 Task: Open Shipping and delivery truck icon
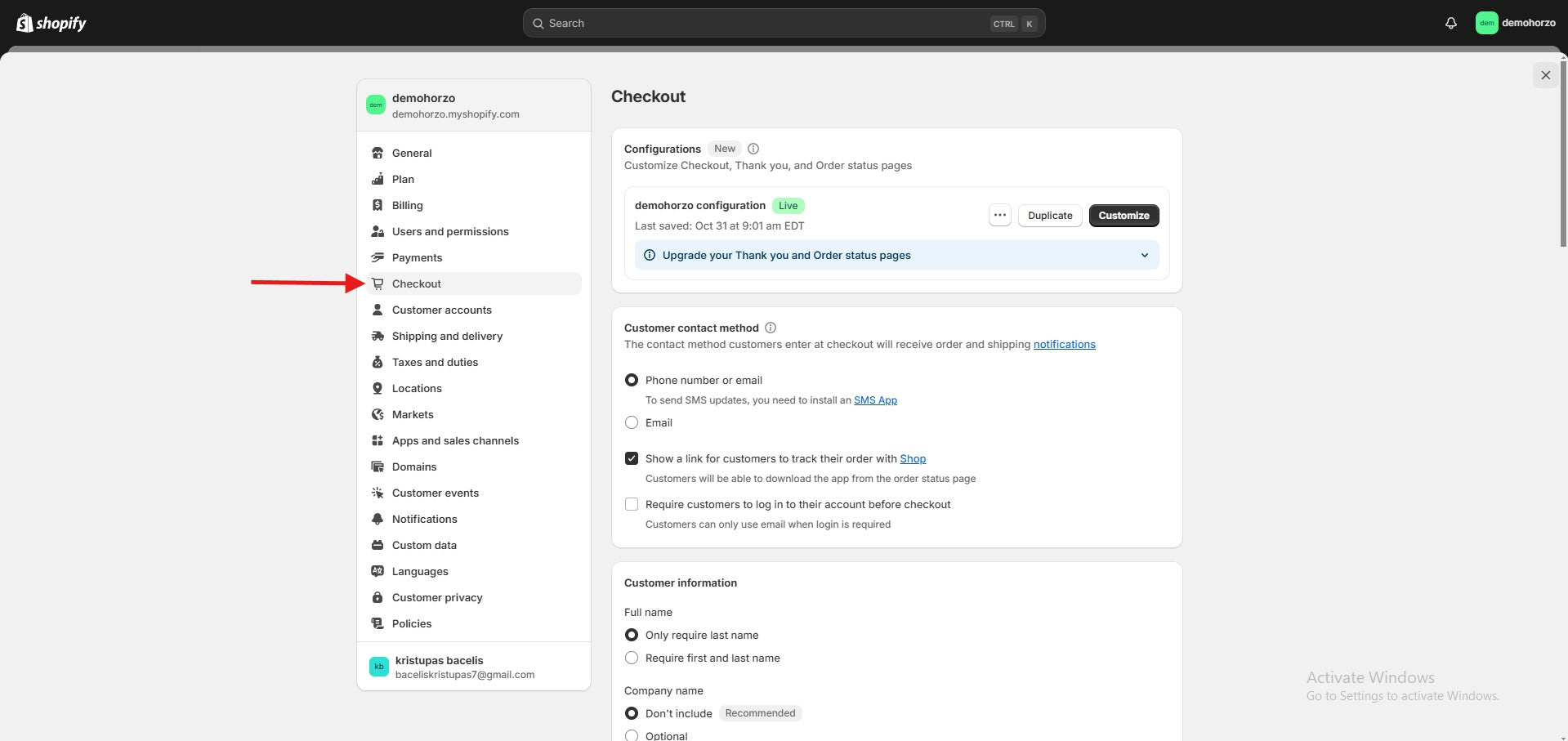(377, 336)
